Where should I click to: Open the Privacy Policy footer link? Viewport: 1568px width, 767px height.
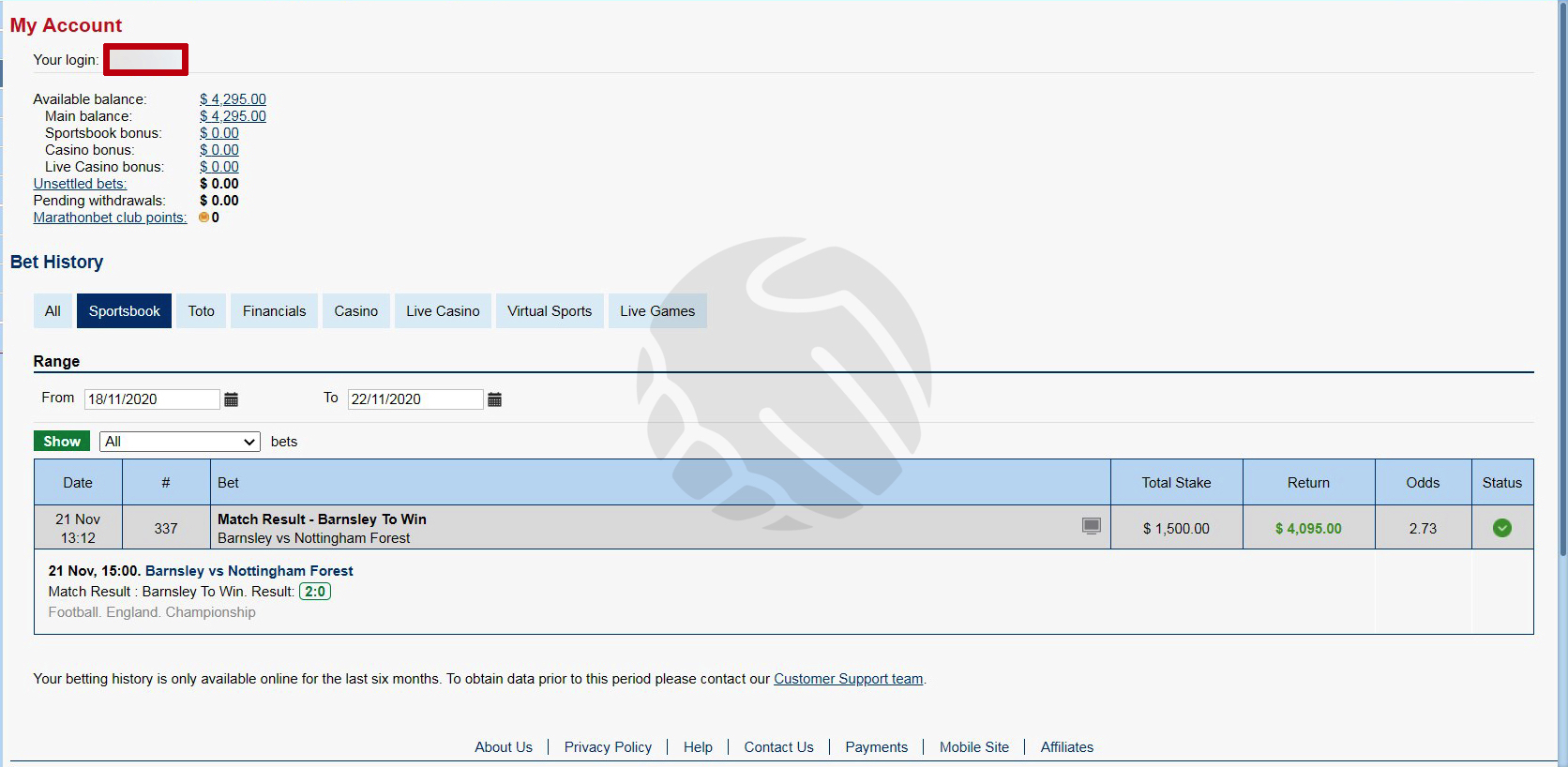coord(608,747)
